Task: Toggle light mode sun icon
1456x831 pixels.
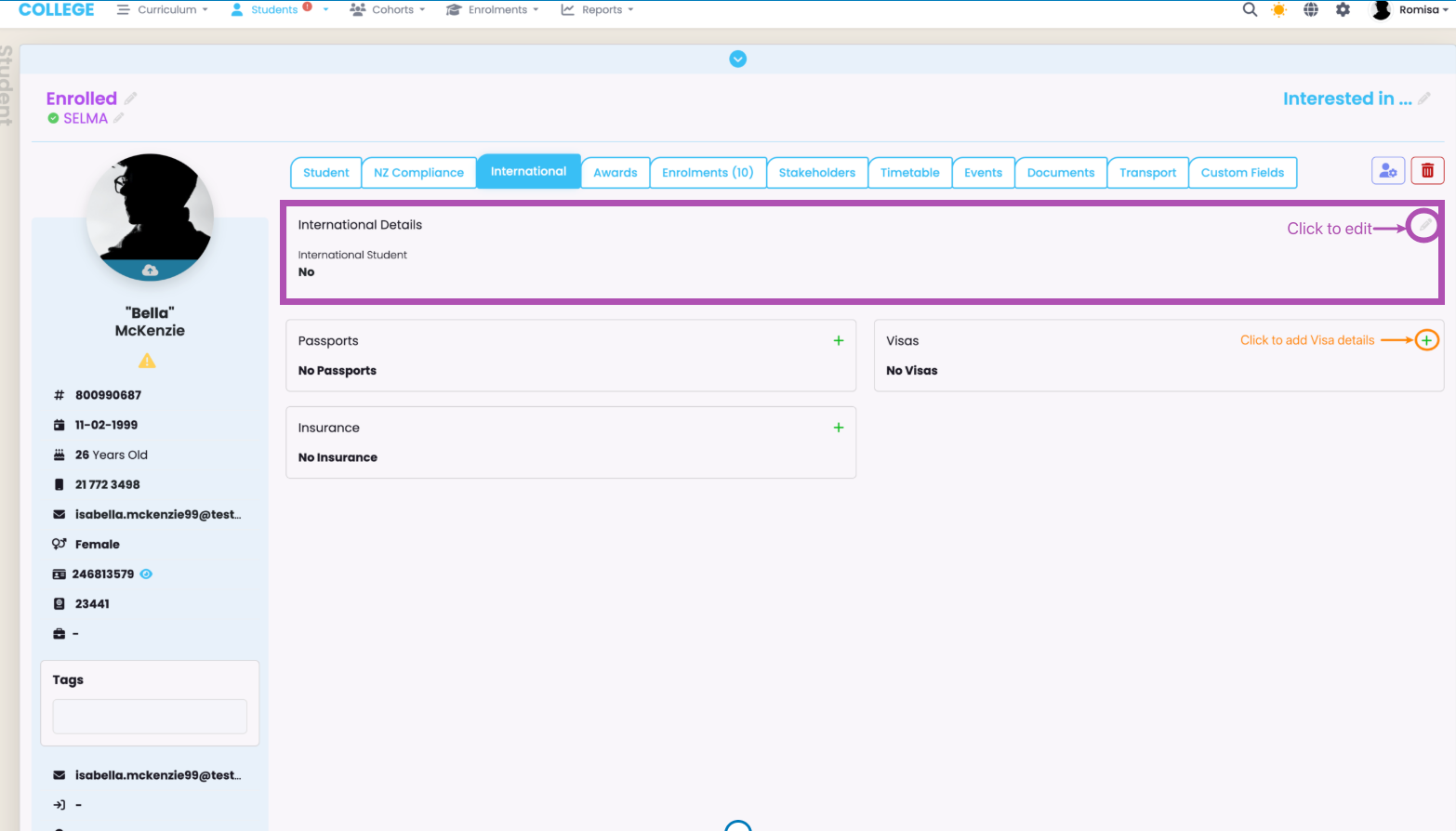Action: coord(1279,10)
